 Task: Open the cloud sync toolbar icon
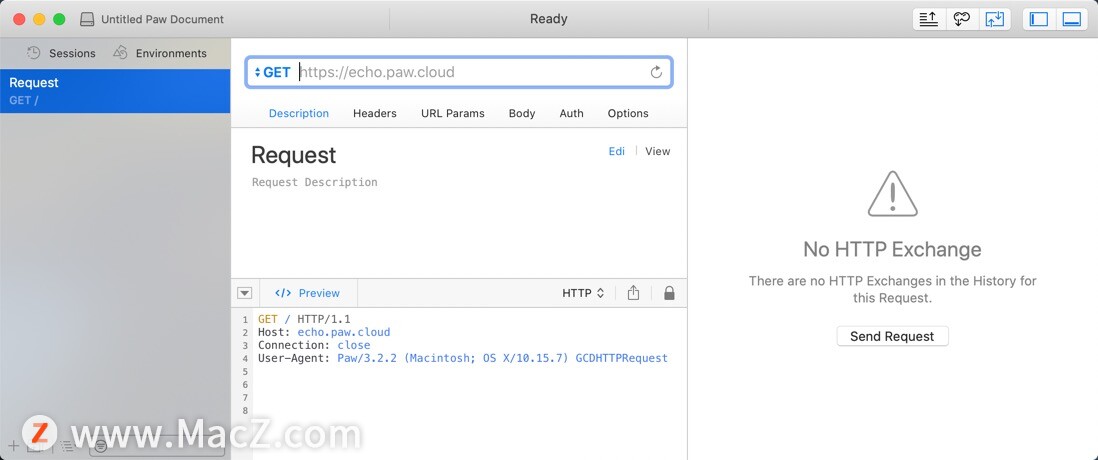[x=961, y=19]
